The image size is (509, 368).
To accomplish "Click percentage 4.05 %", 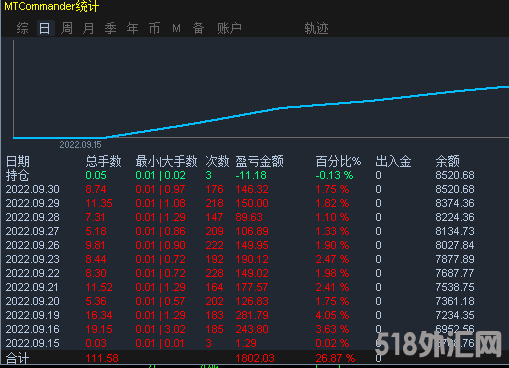I will [332, 315].
